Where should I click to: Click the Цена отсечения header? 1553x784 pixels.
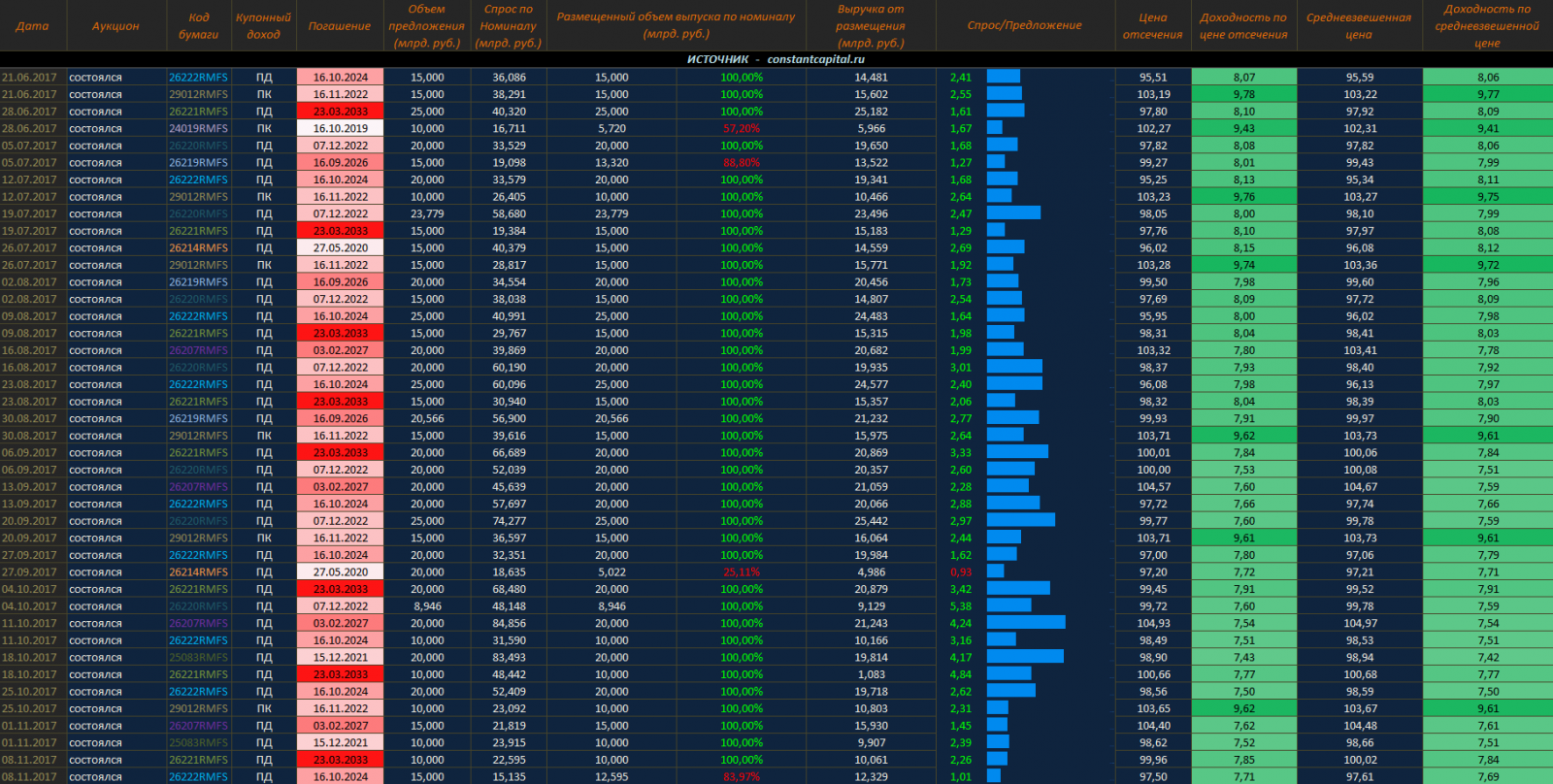pos(1152,26)
